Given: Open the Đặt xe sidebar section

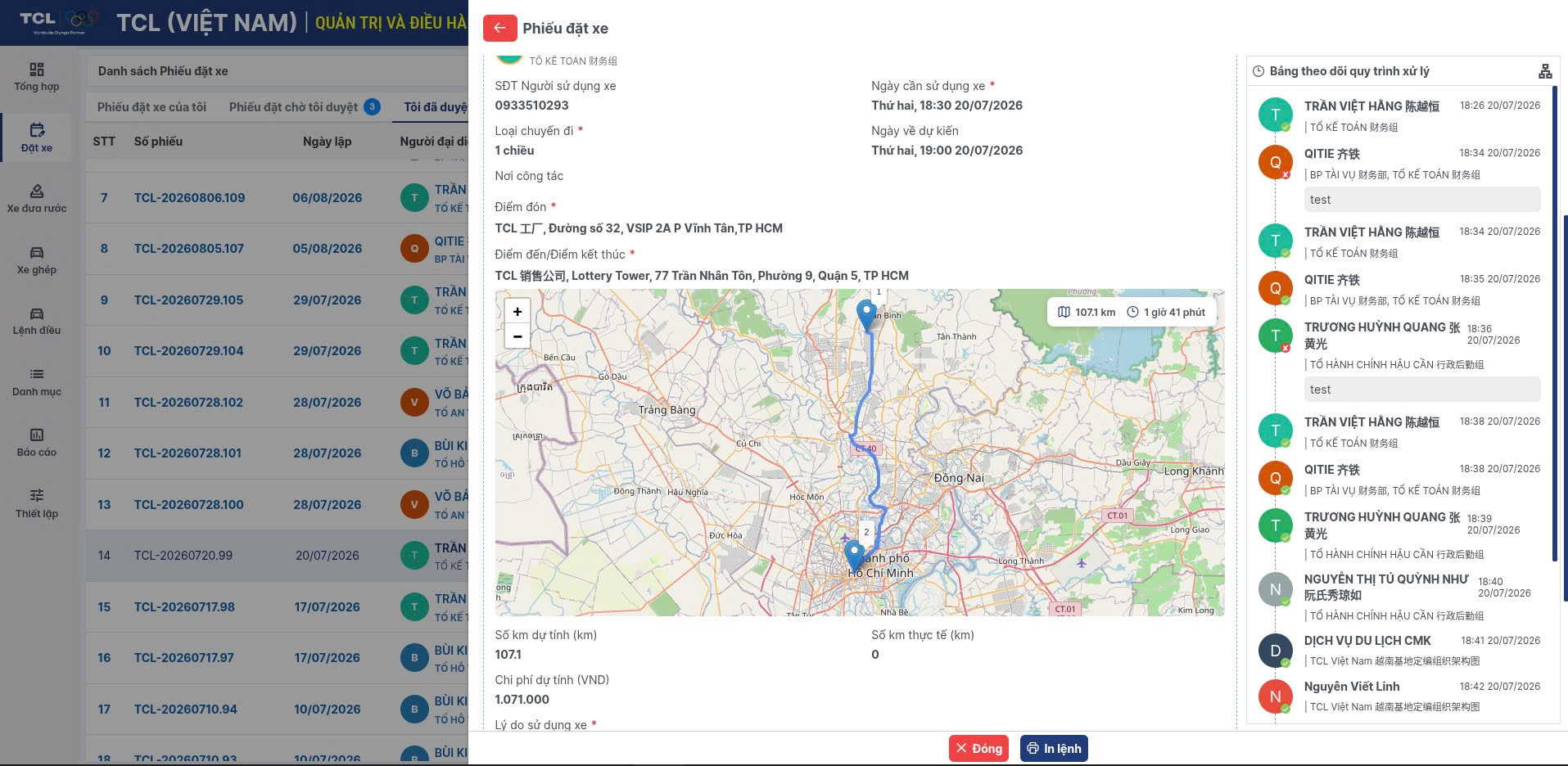Looking at the screenshot, I should click(x=37, y=137).
